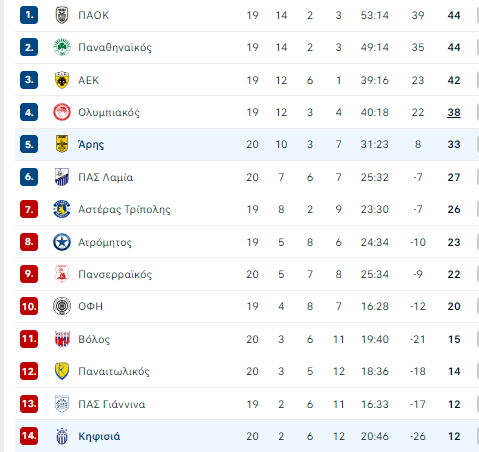Click the red rank badge number 7
The width and height of the screenshot is (479, 452).
[29, 209]
